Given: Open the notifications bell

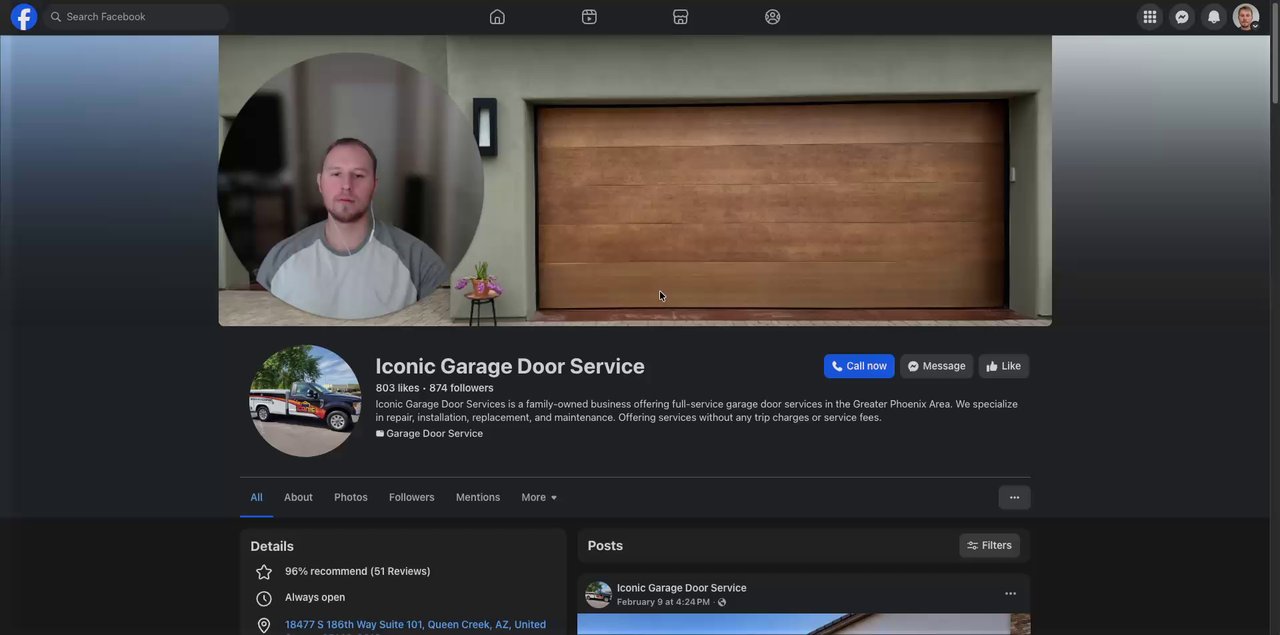Looking at the screenshot, I should pos(1214,17).
